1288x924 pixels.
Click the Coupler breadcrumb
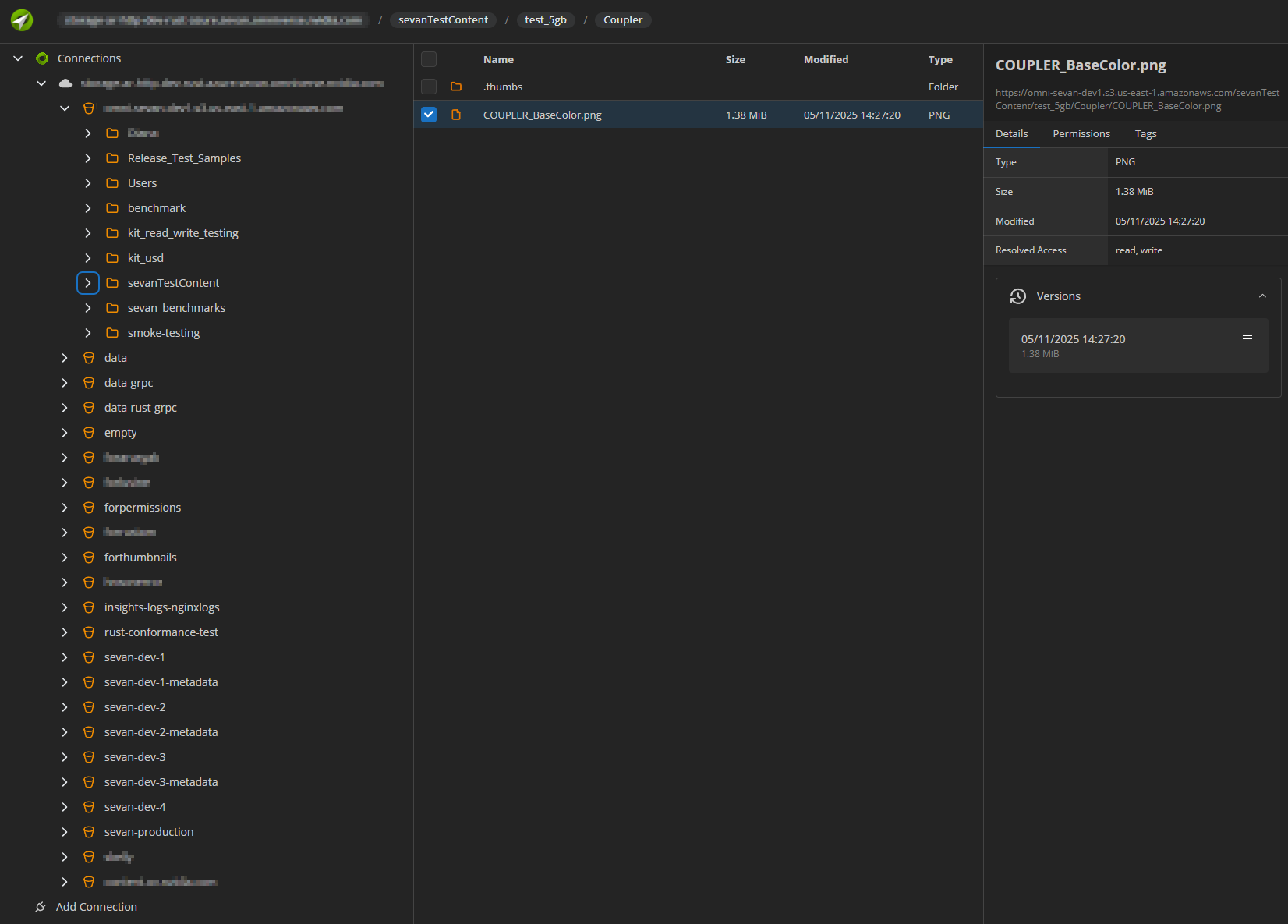pyautogui.click(x=623, y=20)
